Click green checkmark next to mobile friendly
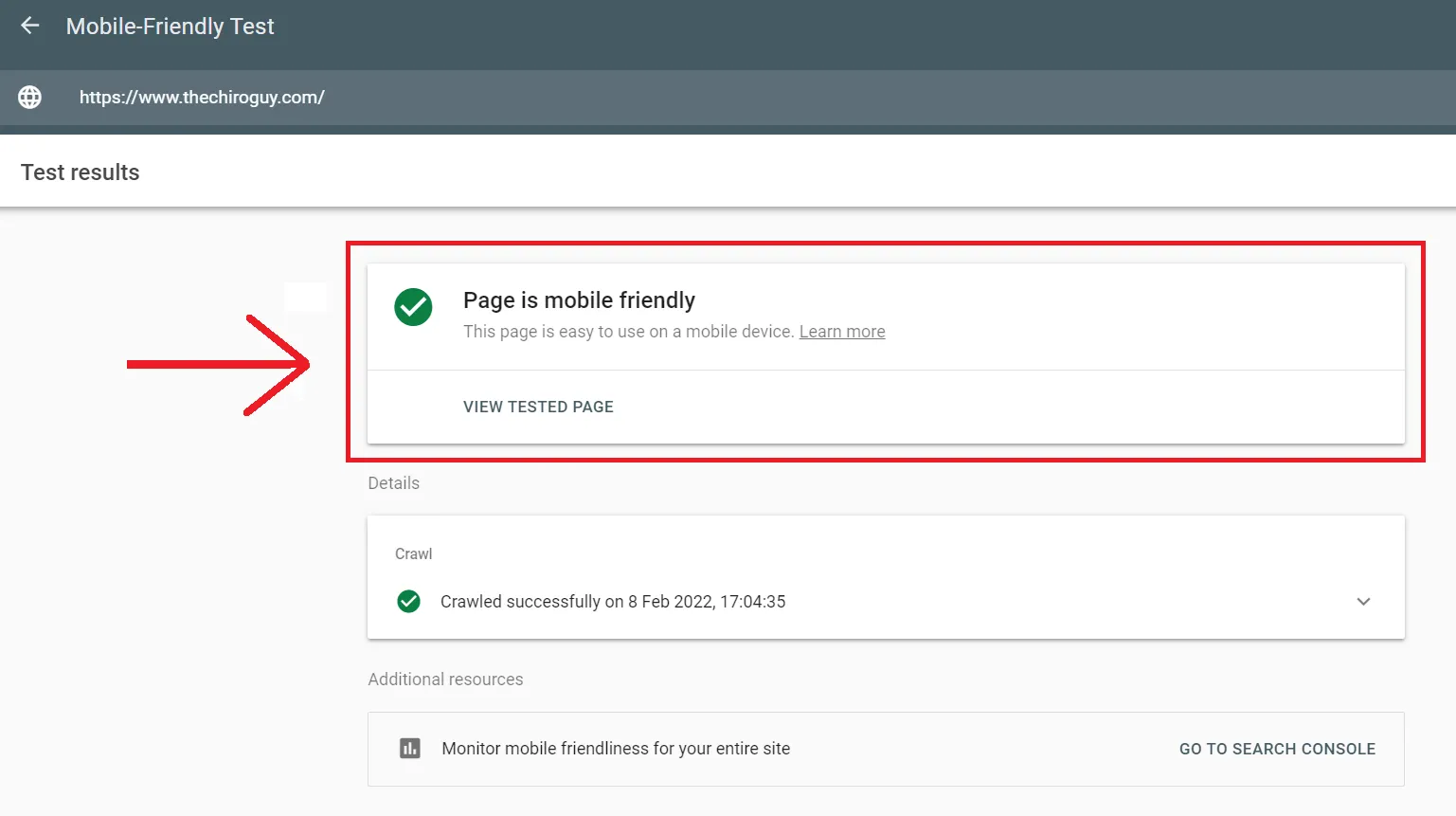 tap(413, 307)
